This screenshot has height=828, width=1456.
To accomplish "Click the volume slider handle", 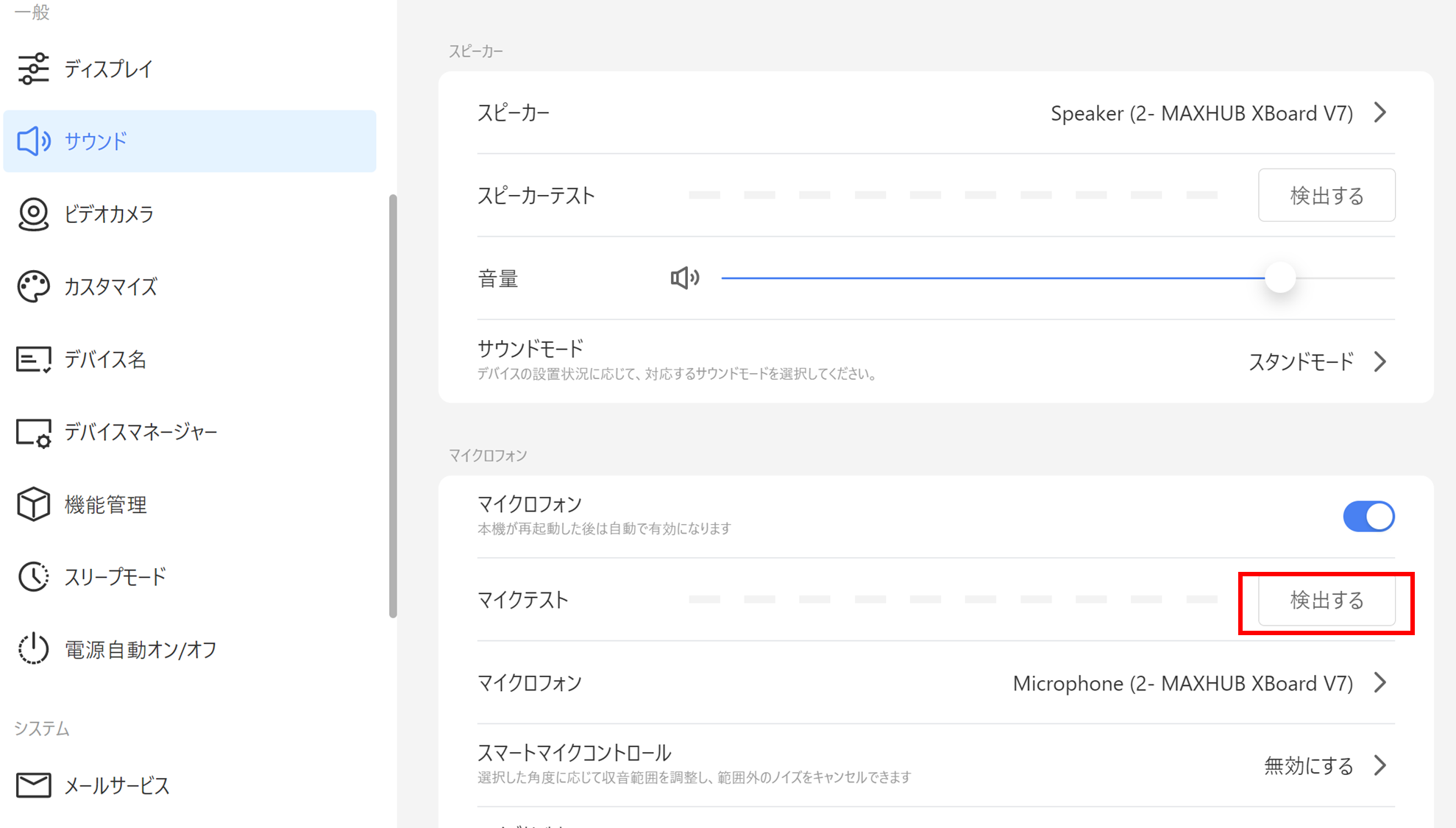I will pyautogui.click(x=1280, y=278).
